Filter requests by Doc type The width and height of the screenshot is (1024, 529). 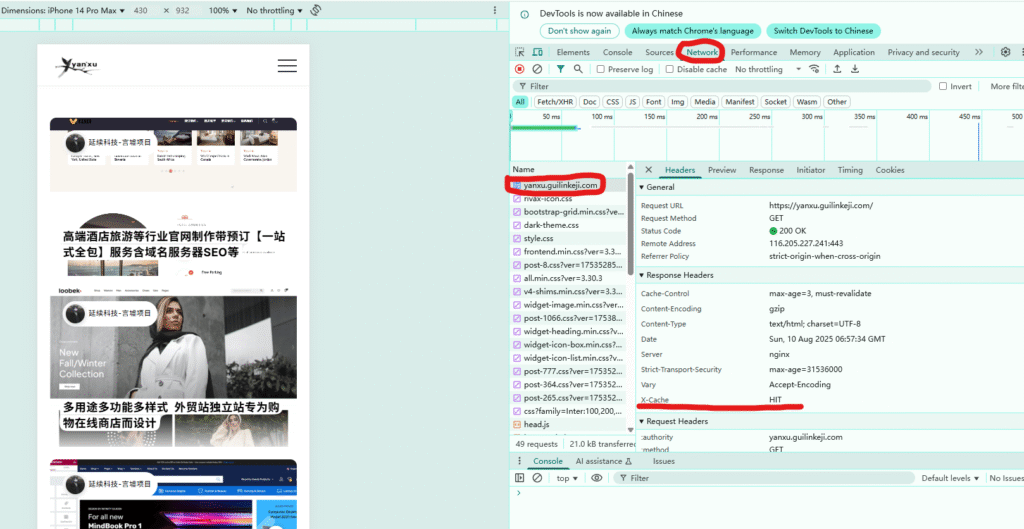590,102
